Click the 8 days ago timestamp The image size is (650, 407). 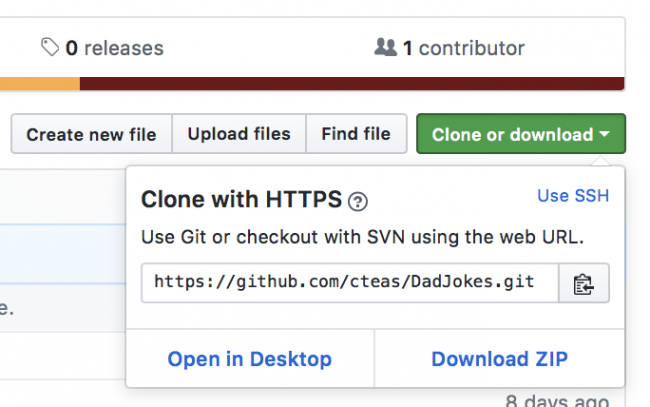(x=557, y=400)
